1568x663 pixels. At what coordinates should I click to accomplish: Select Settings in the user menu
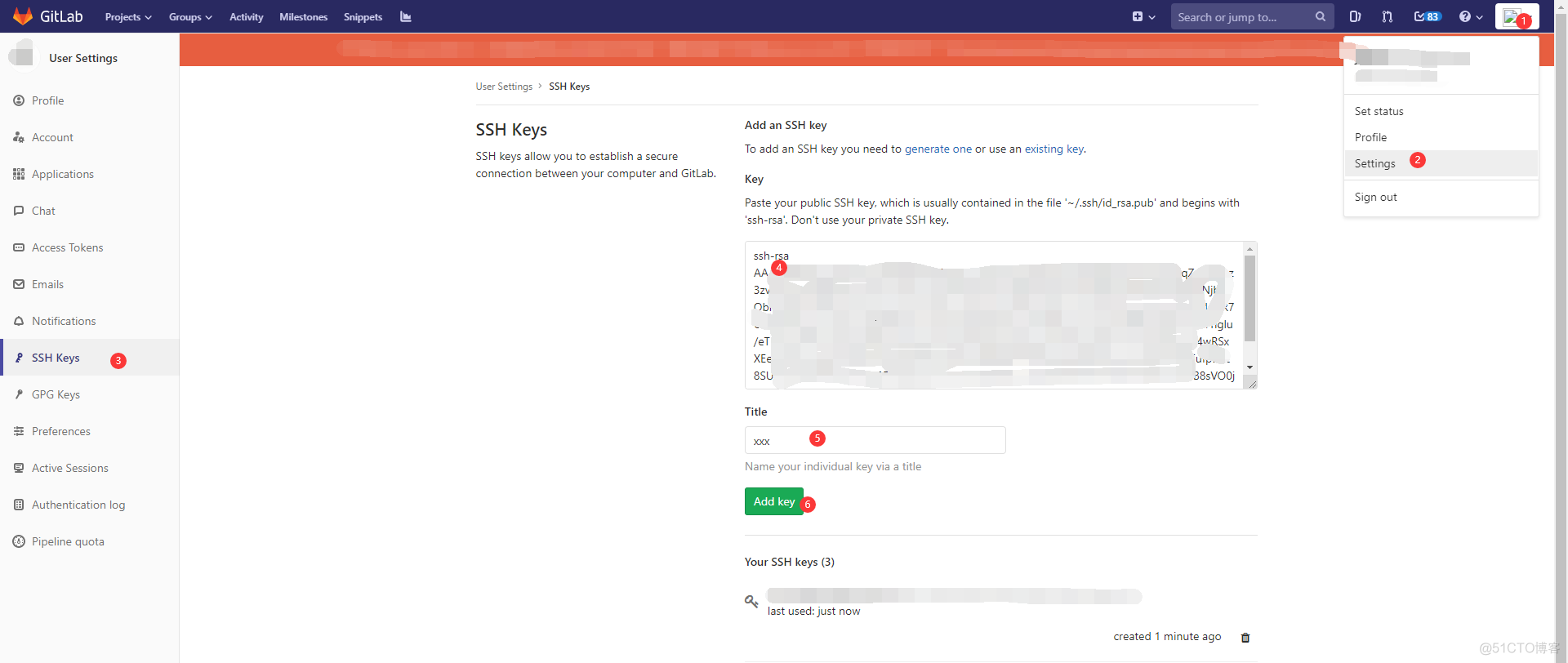(1374, 163)
